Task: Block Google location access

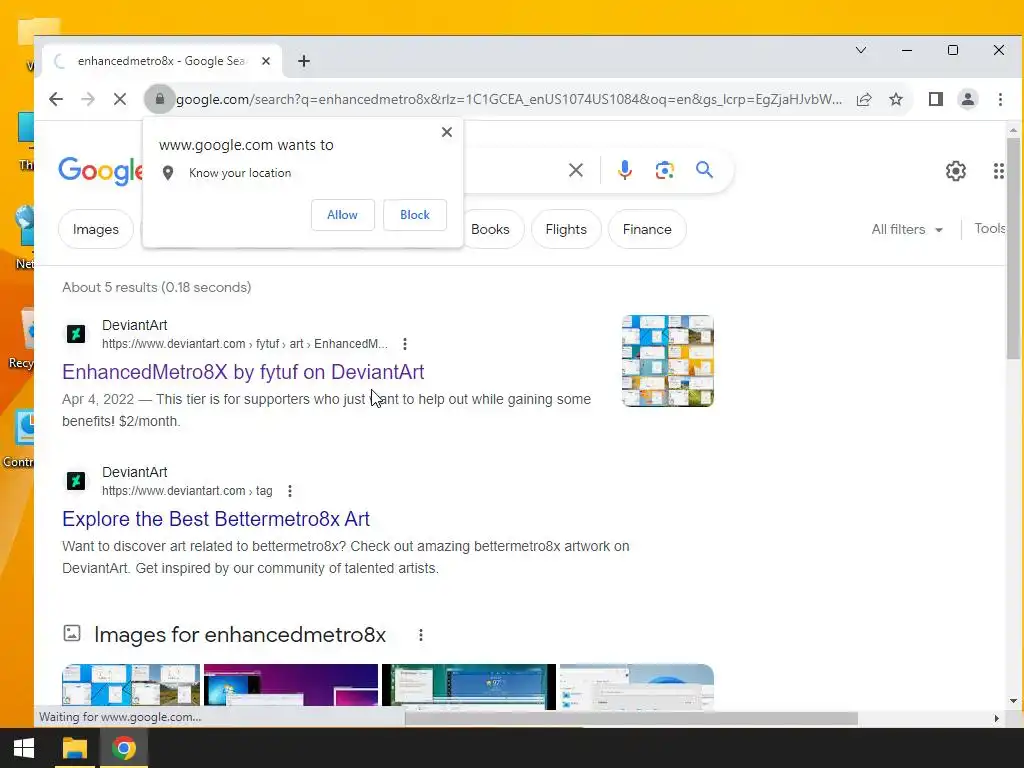Action: 415,215
